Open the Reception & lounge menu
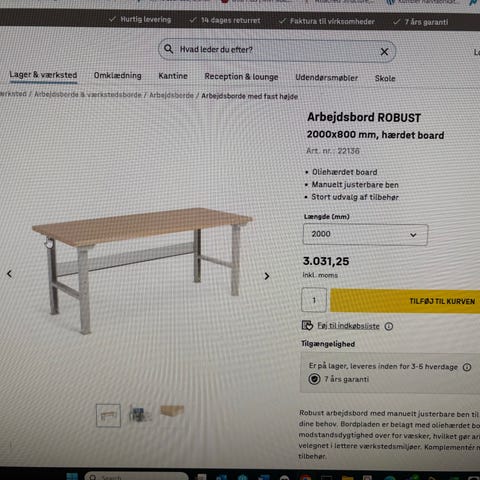Image resolution: width=480 pixels, height=480 pixels. point(241,77)
